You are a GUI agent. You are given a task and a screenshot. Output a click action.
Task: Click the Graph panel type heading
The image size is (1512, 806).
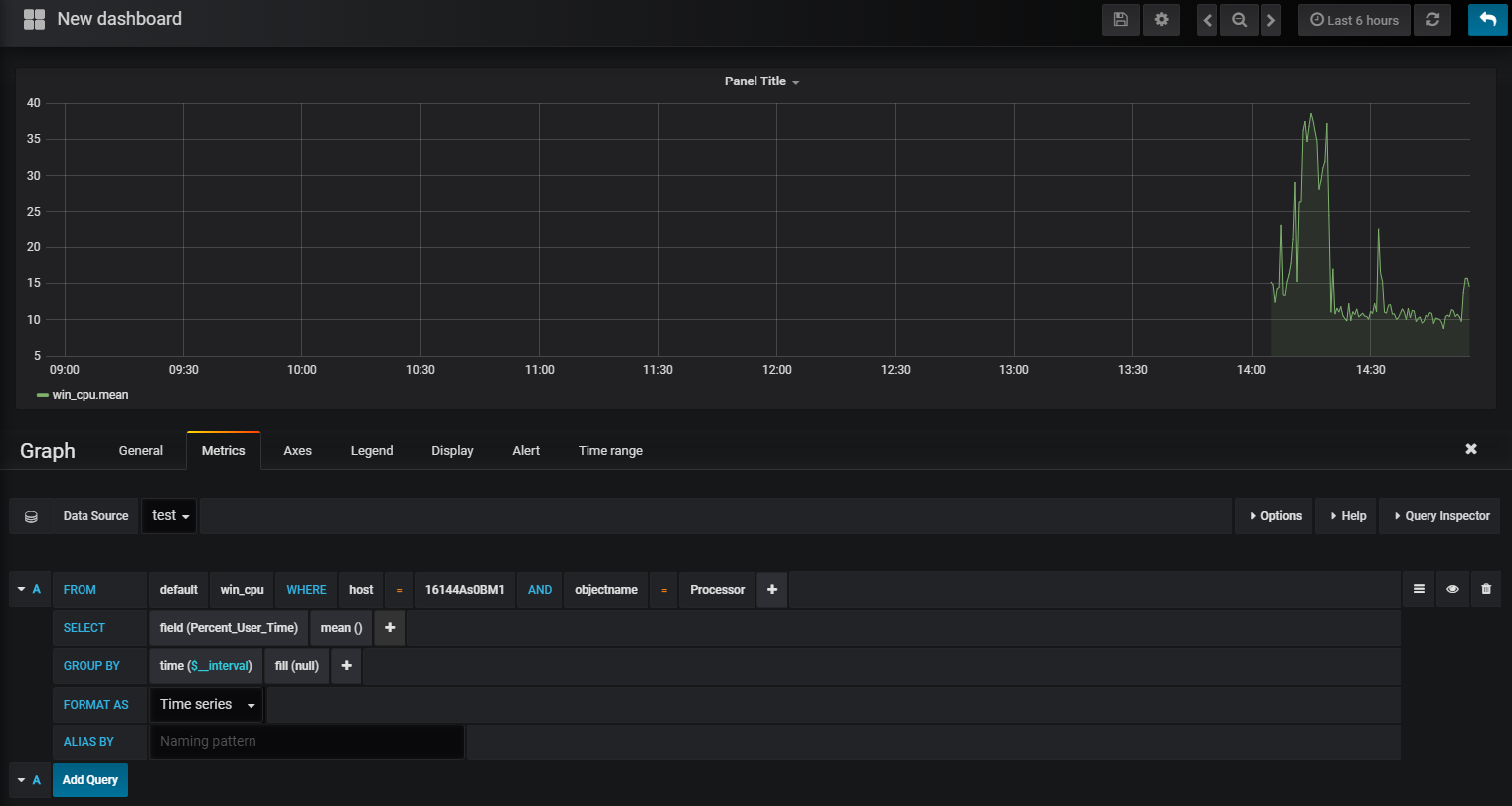coord(48,450)
